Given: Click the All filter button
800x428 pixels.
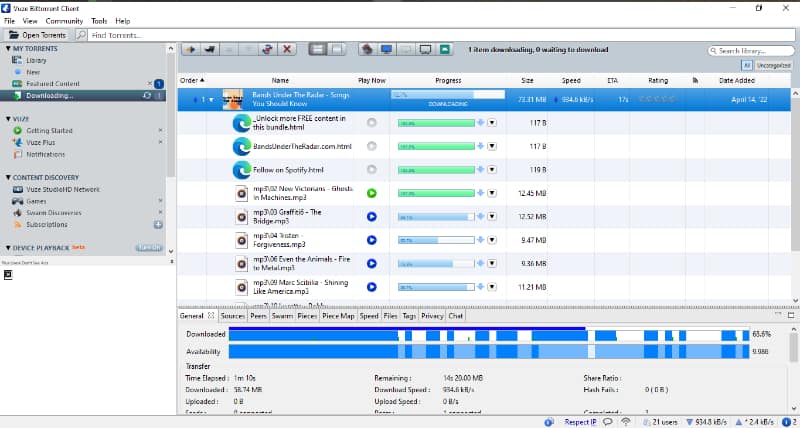Looking at the screenshot, I should tap(747, 65).
